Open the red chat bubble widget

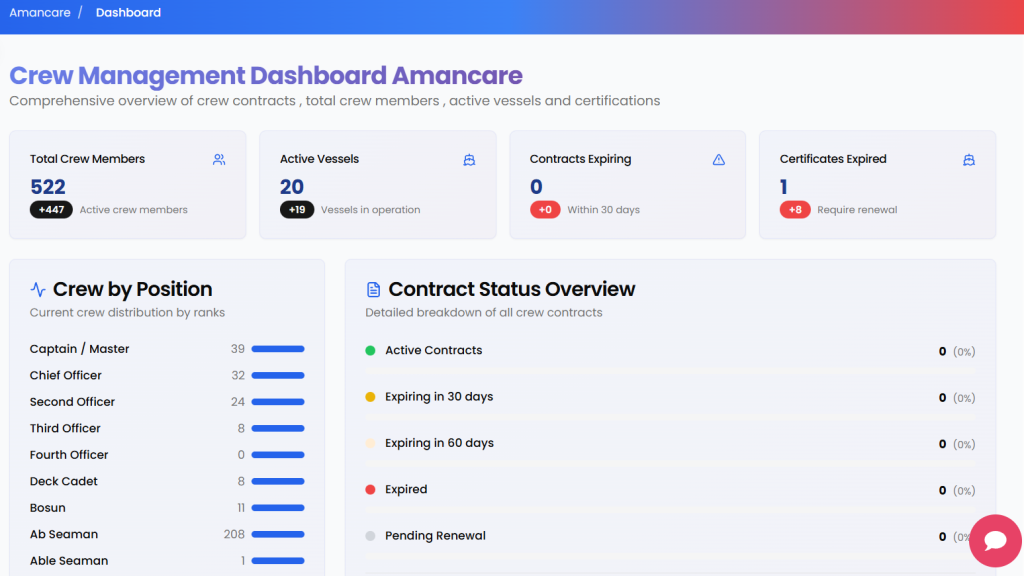(x=995, y=541)
